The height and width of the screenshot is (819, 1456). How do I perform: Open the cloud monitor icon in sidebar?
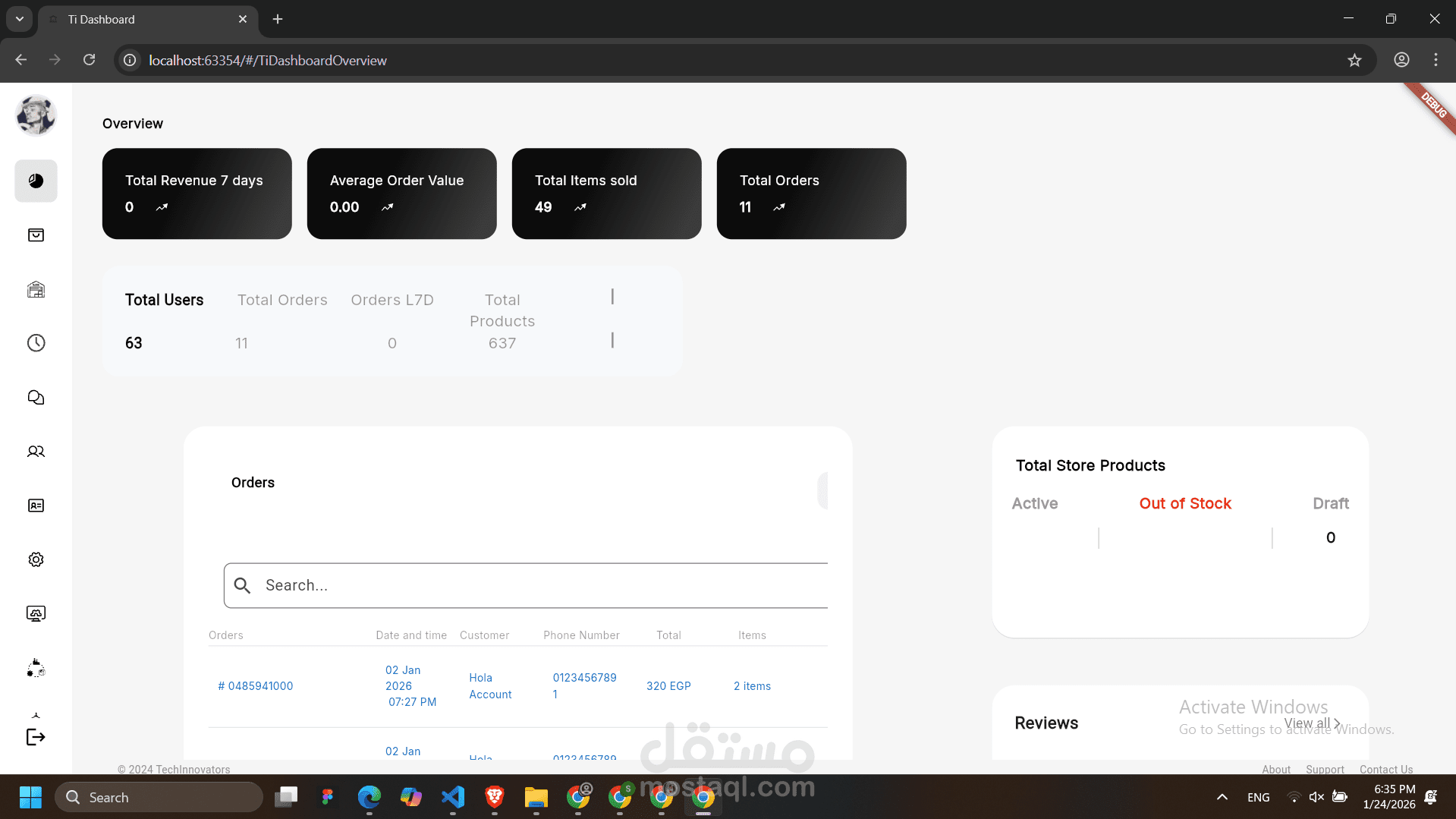point(36,613)
